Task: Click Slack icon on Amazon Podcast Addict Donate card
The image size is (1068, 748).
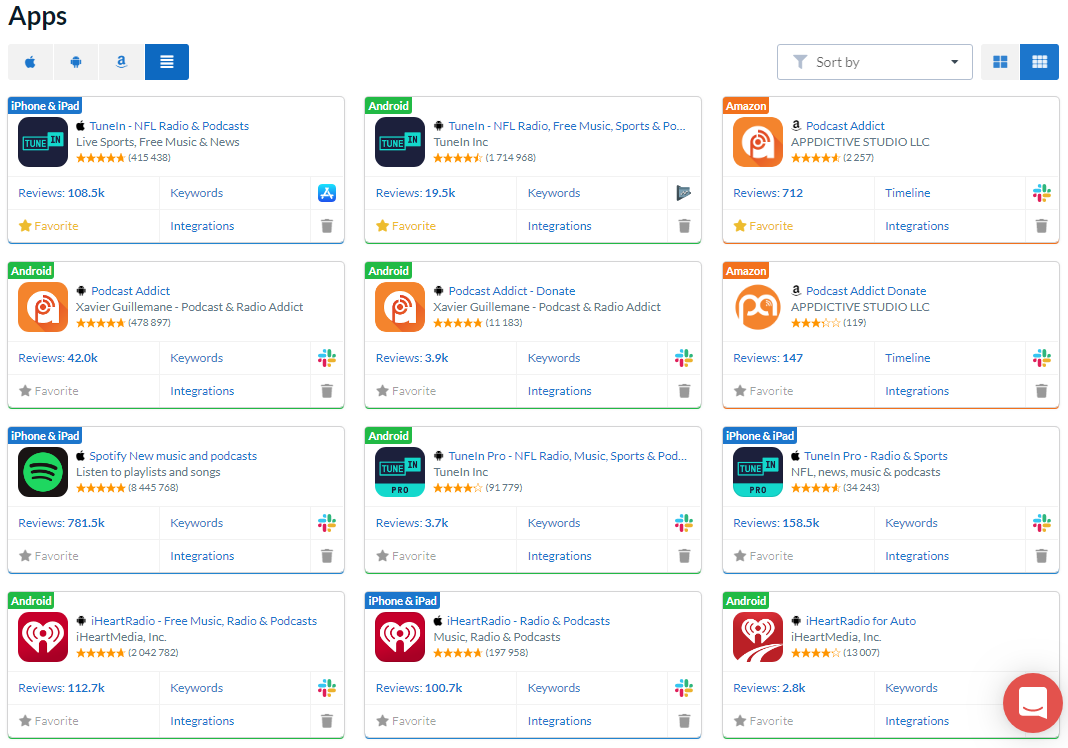Action: pyautogui.click(x=1041, y=358)
